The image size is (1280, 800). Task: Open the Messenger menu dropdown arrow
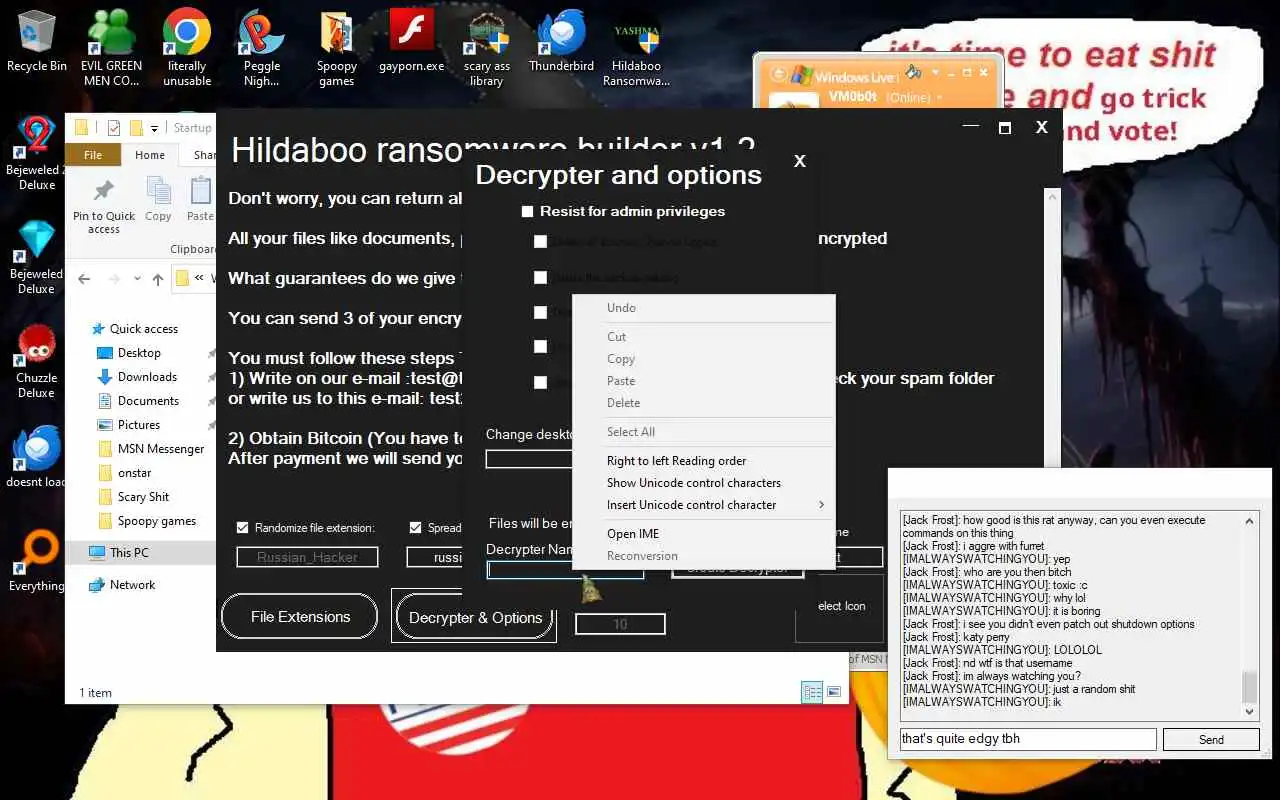pyautogui.click(x=935, y=73)
